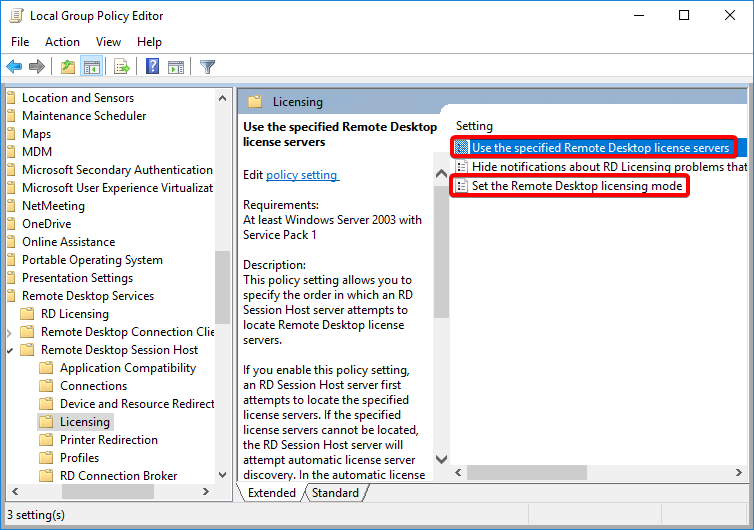Go up one level using folder icon

pyautogui.click(x=67, y=67)
